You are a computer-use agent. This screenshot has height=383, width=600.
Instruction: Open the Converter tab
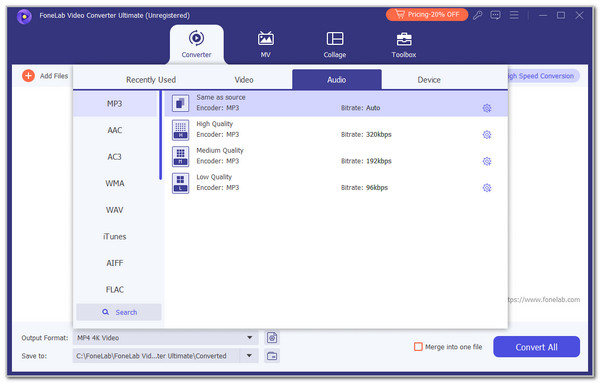coord(196,44)
